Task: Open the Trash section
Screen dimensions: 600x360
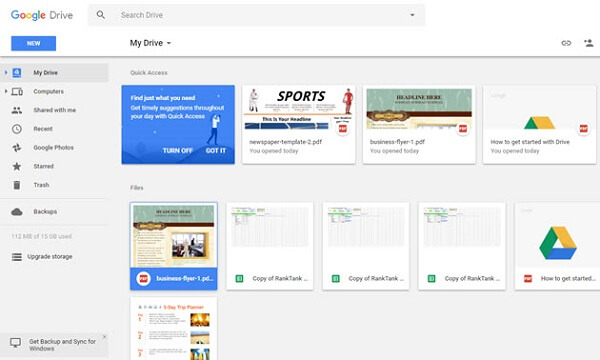Action: (x=41, y=185)
